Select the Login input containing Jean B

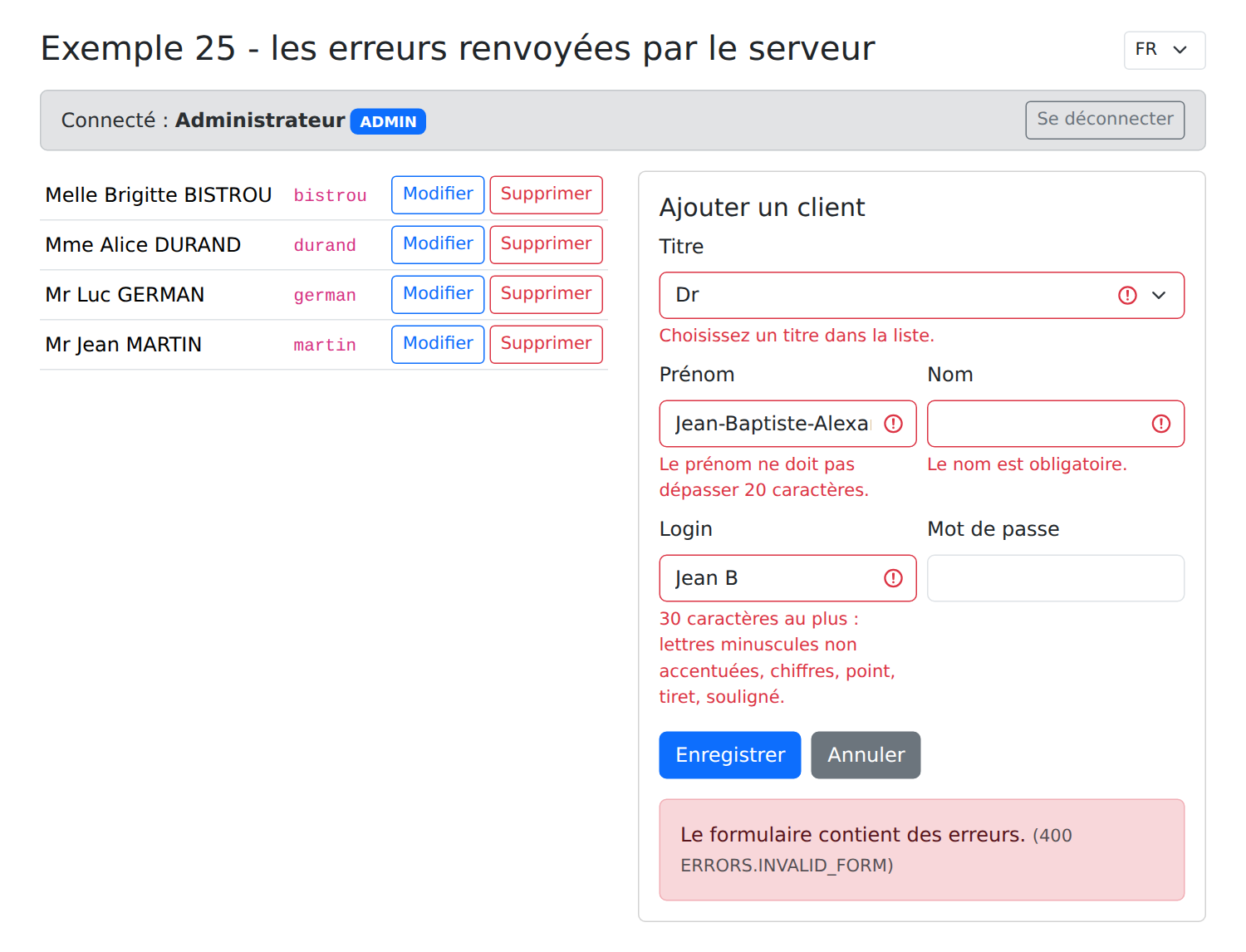(787, 578)
